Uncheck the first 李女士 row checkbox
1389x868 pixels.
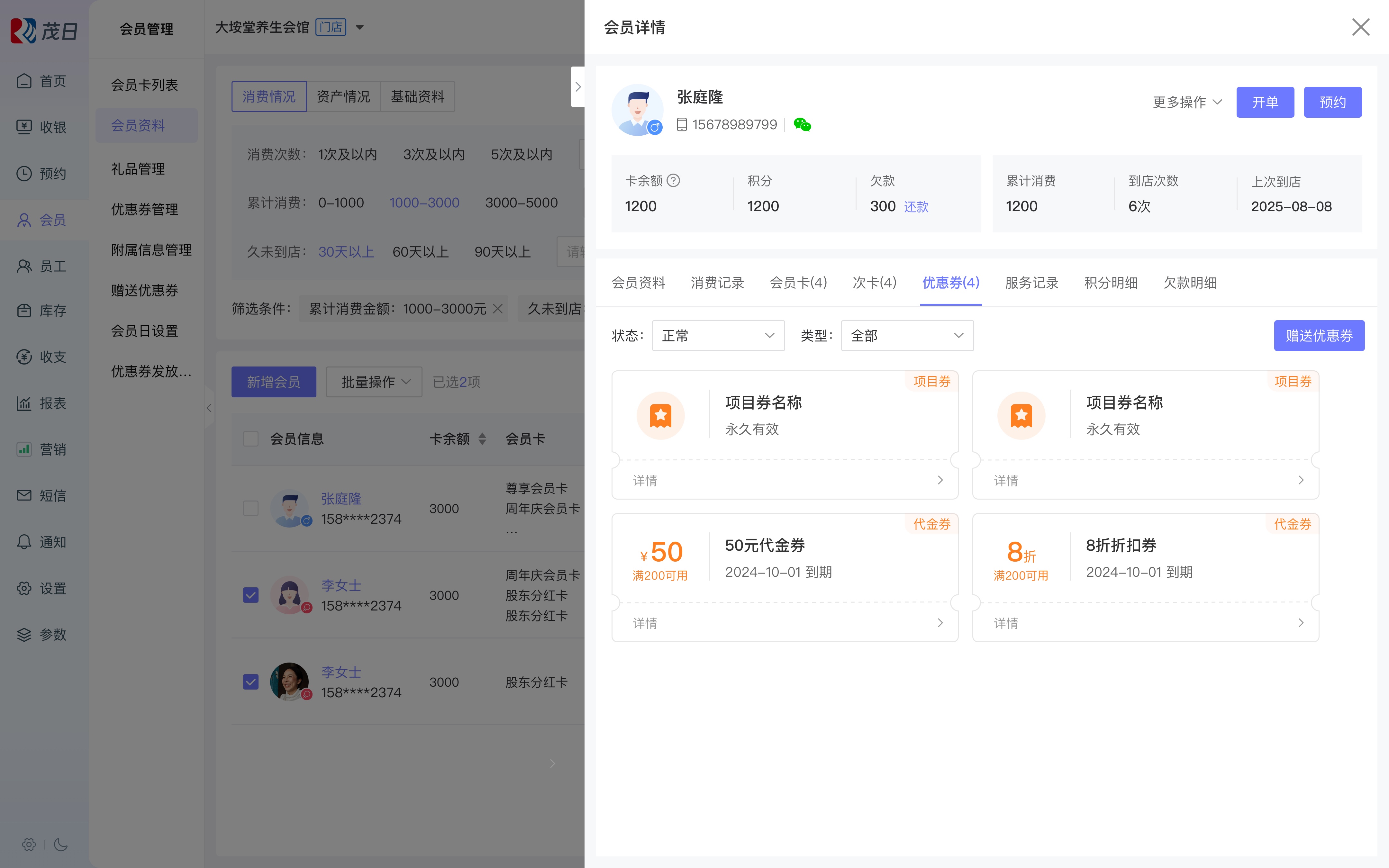point(251,595)
